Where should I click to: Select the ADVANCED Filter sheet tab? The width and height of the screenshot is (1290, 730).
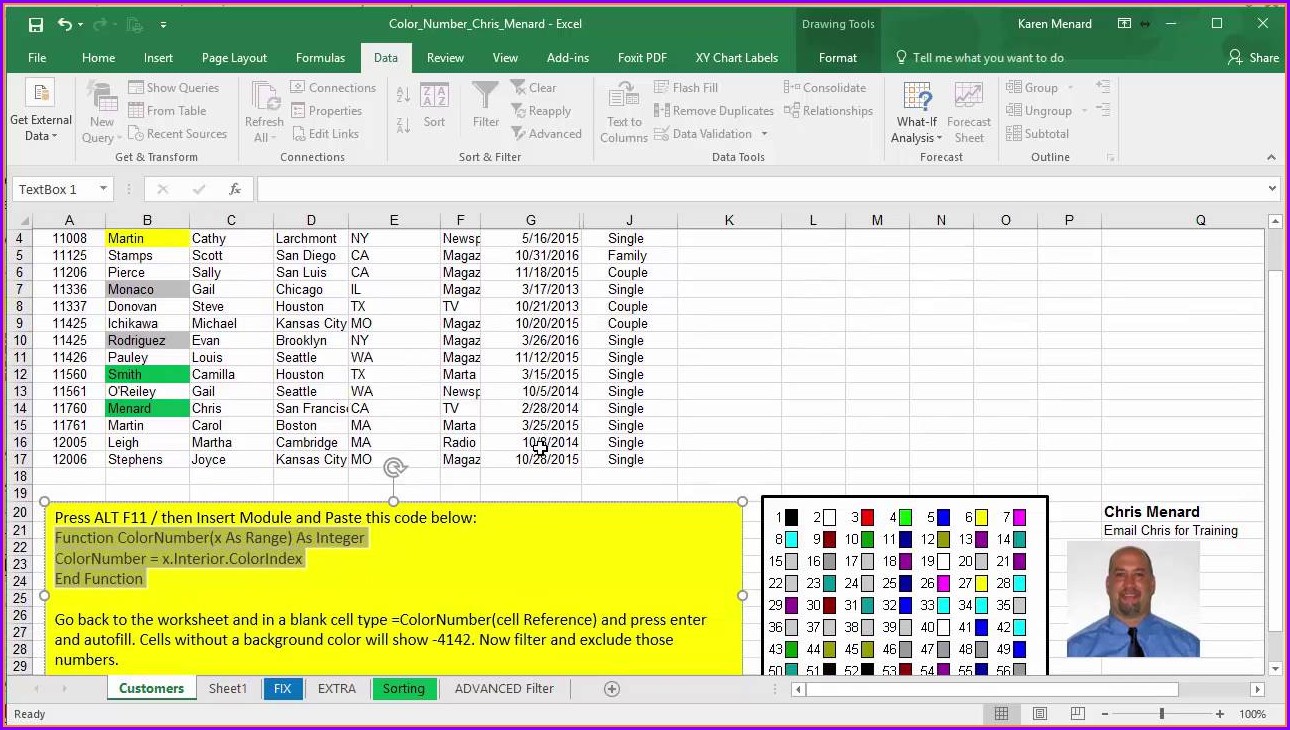504,688
